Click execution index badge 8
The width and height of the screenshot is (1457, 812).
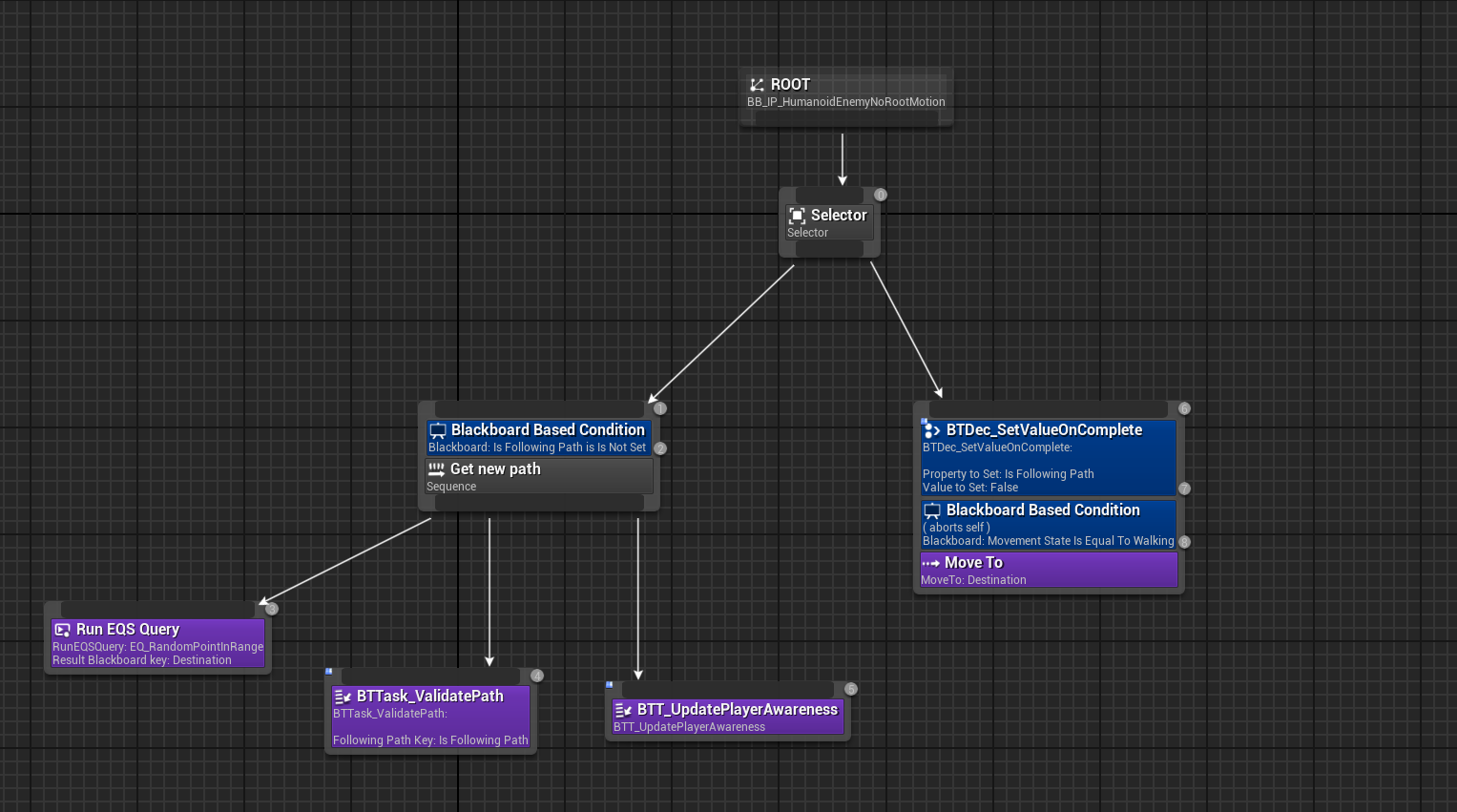[1184, 542]
